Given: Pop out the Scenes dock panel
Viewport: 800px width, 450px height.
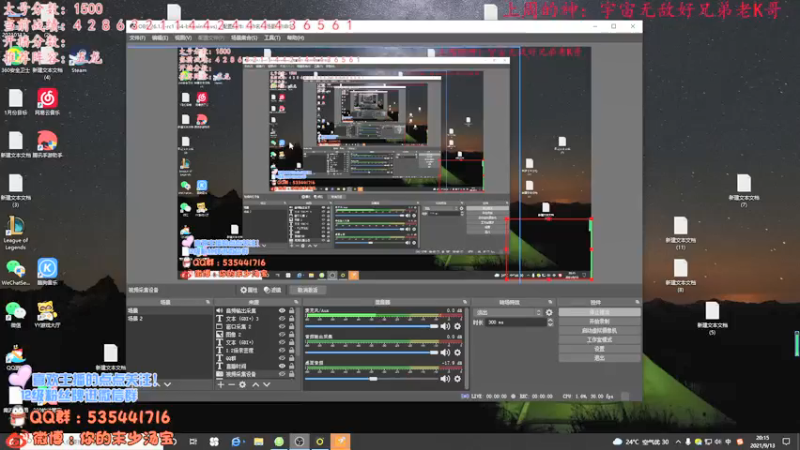Looking at the screenshot, I should point(207,302).
